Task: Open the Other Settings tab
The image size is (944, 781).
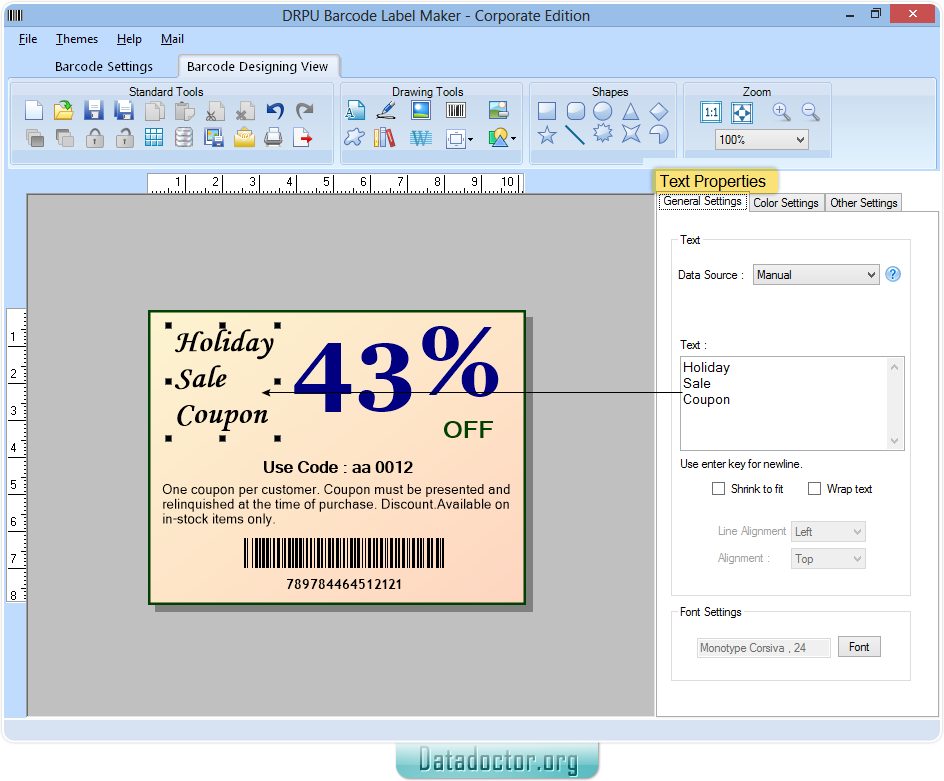Action: 863,203
